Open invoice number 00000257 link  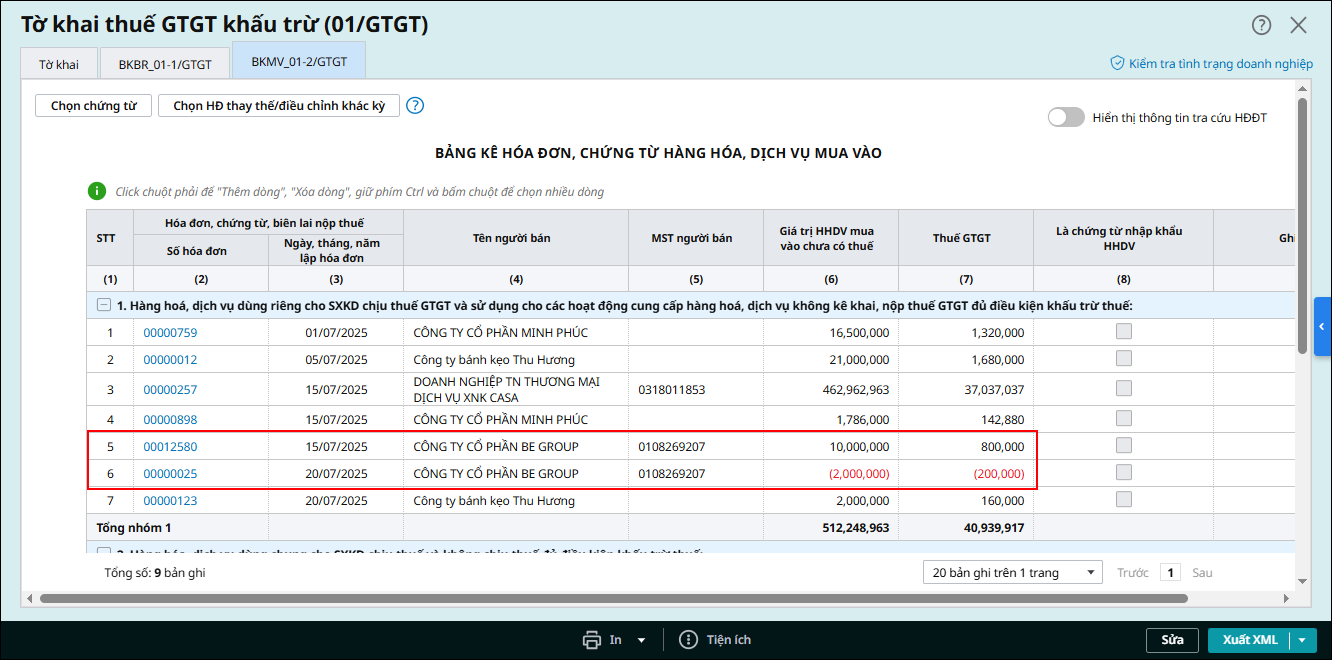point(170,389)
